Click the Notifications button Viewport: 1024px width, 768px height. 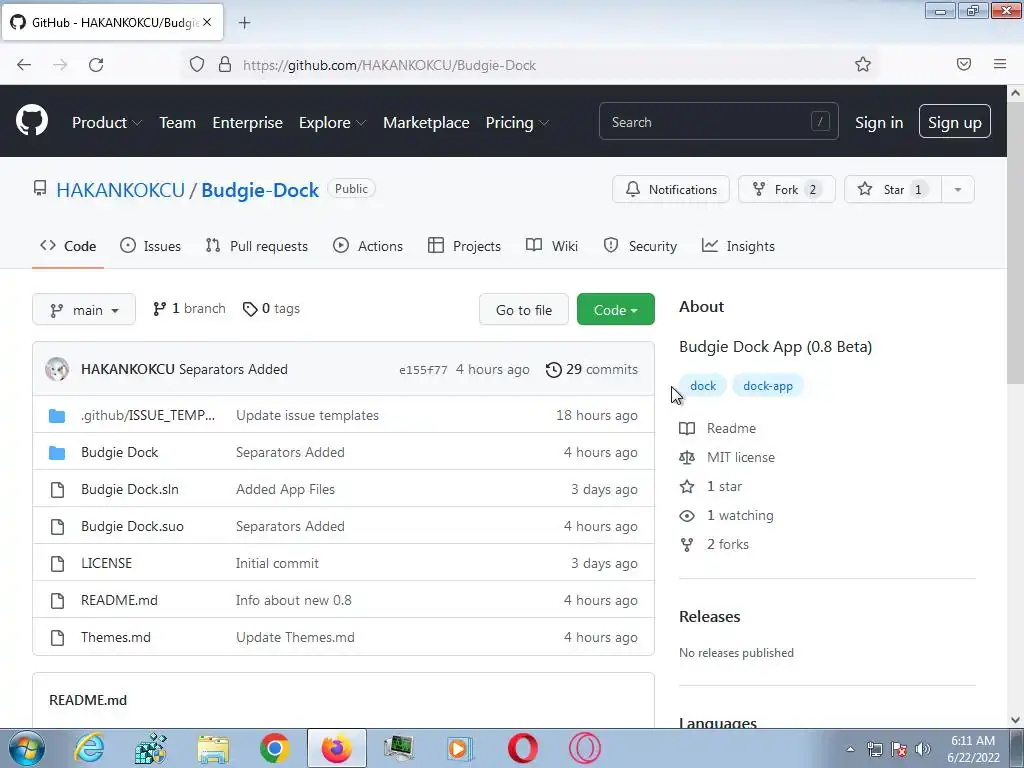(671, 189)
